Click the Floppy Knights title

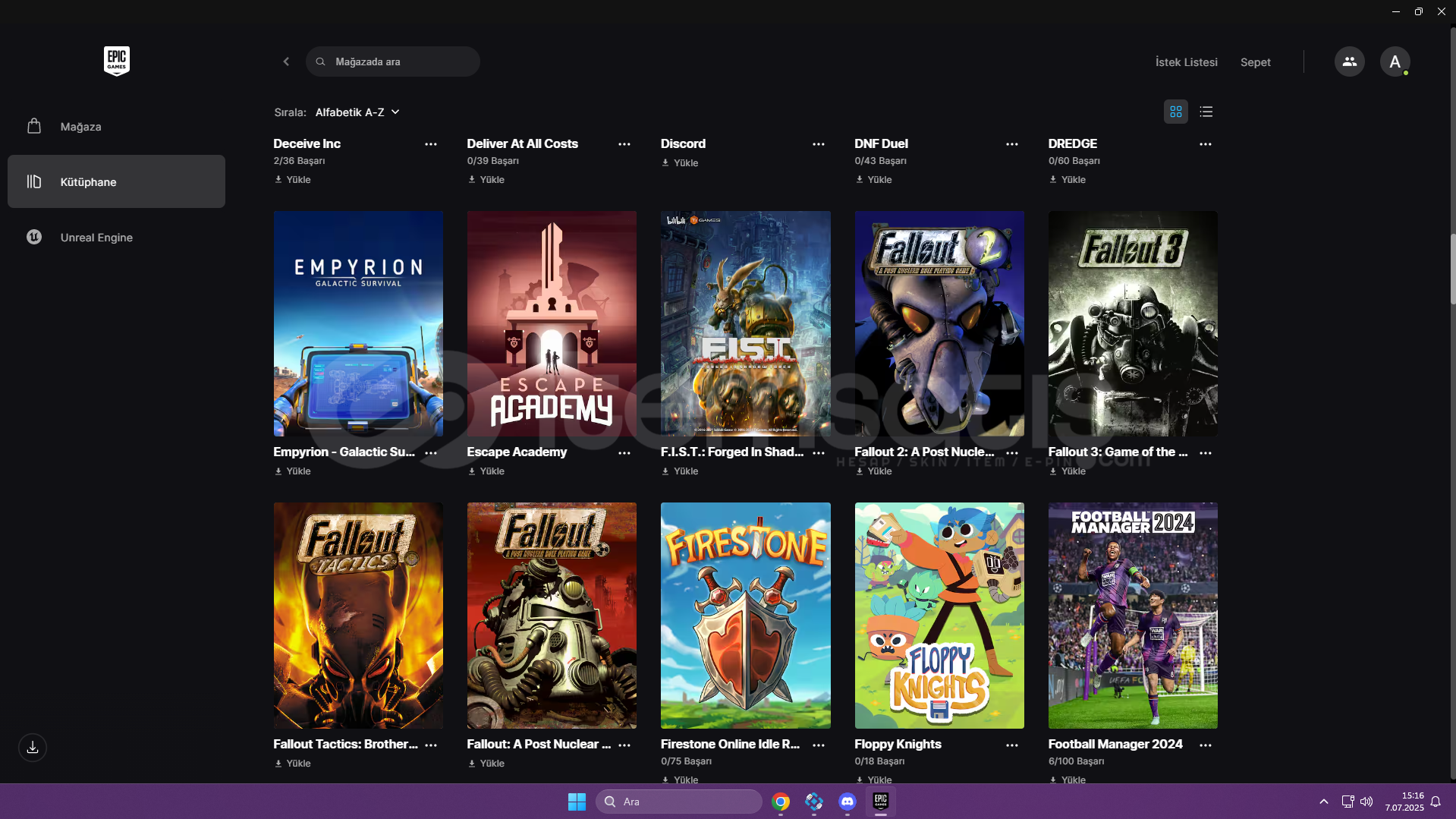pyautogui.click(x=898, y=745)
